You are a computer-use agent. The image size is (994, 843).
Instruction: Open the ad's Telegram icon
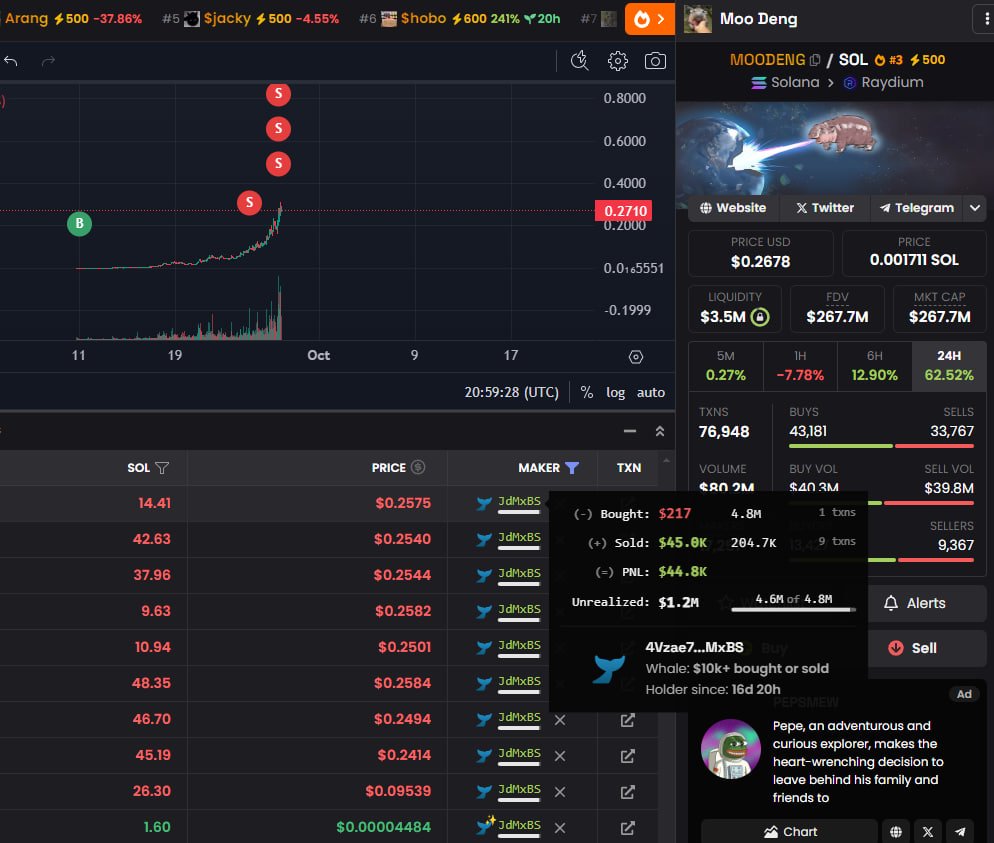(960, 832)
